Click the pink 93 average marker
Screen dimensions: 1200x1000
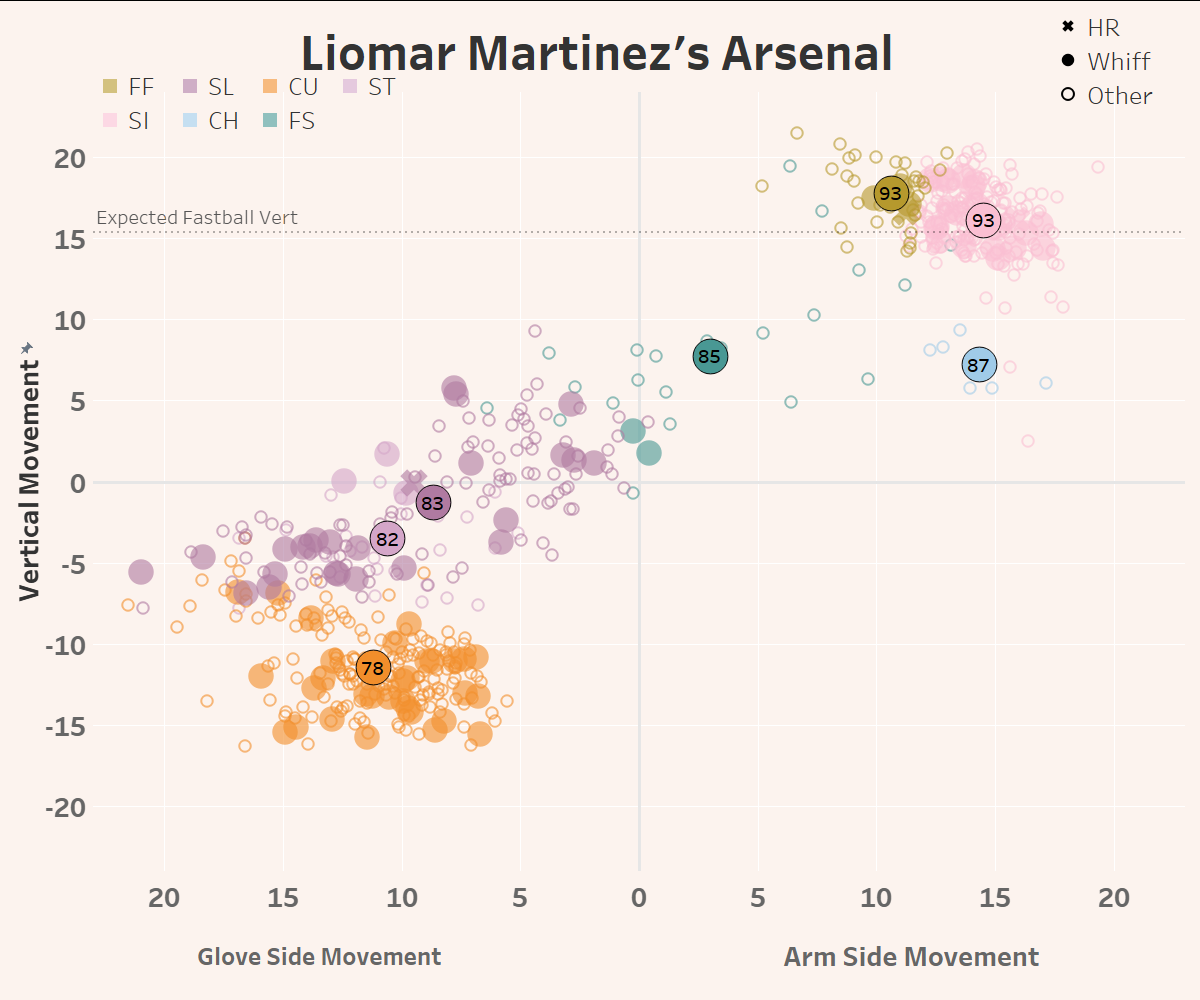984,220
